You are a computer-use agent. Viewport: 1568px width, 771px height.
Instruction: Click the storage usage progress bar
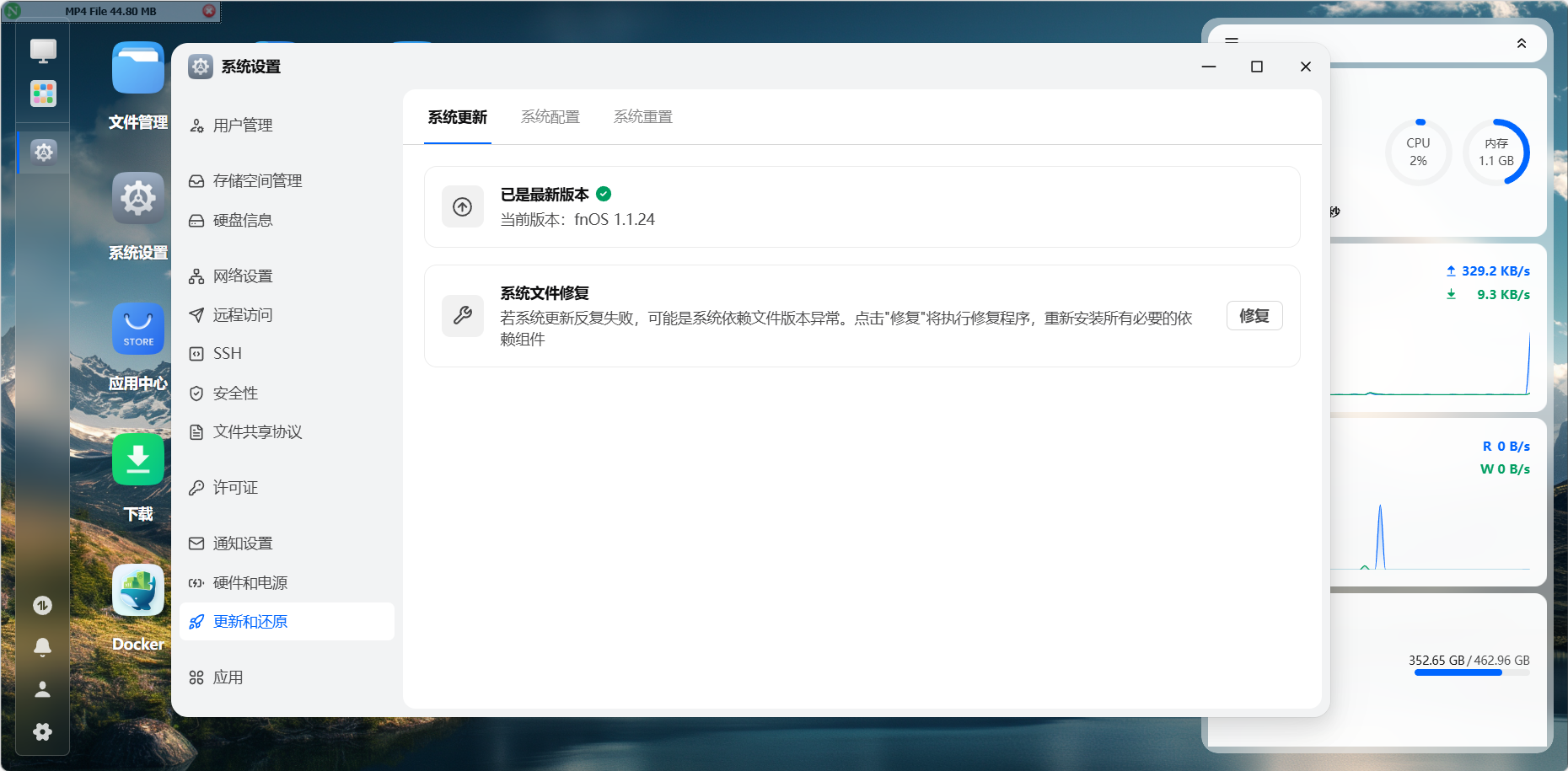[1471, 672]
